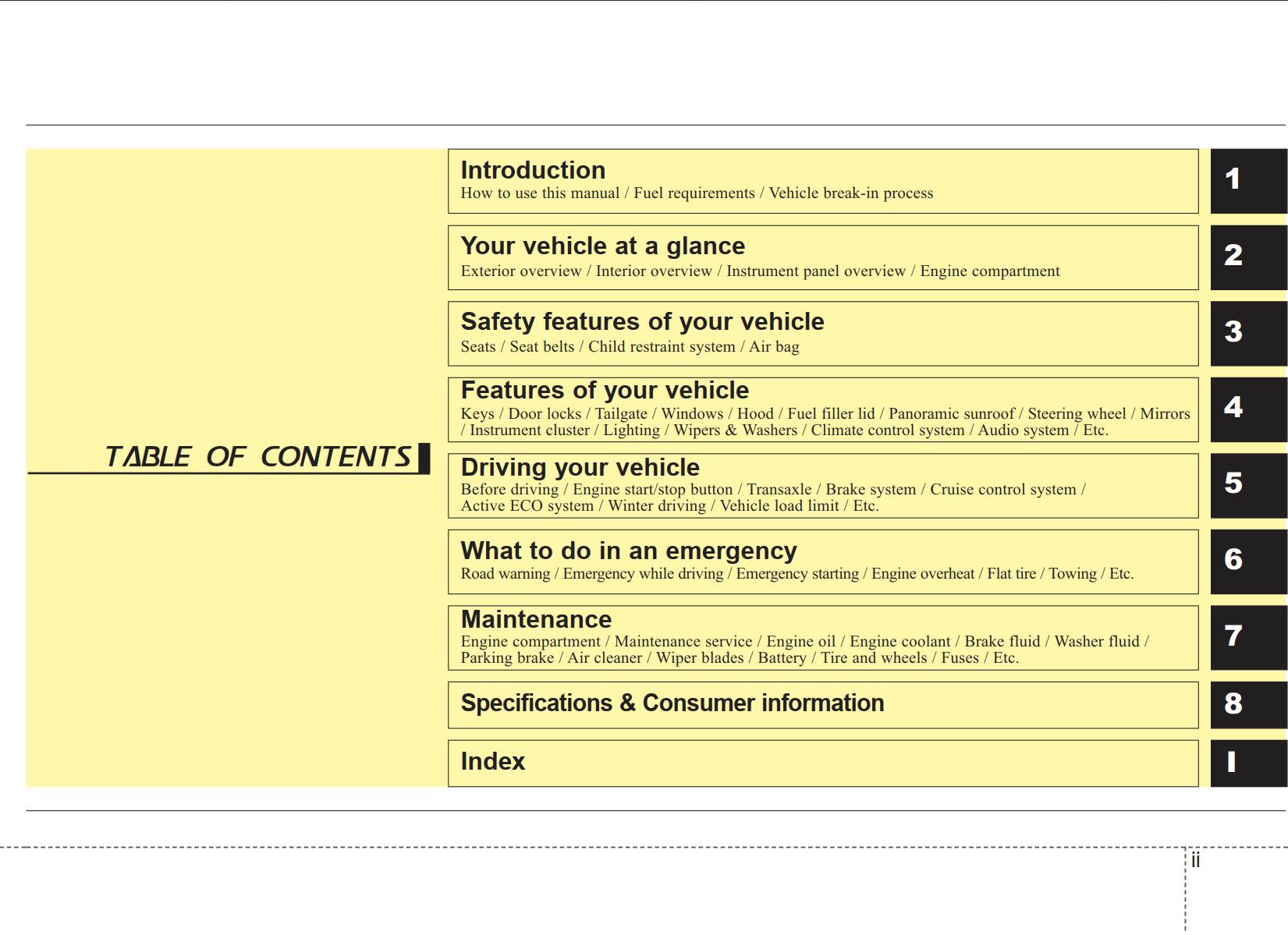This screenshot has height=935, width=1288.
Task: Select chapter tab number 1
Action: 1248,181
